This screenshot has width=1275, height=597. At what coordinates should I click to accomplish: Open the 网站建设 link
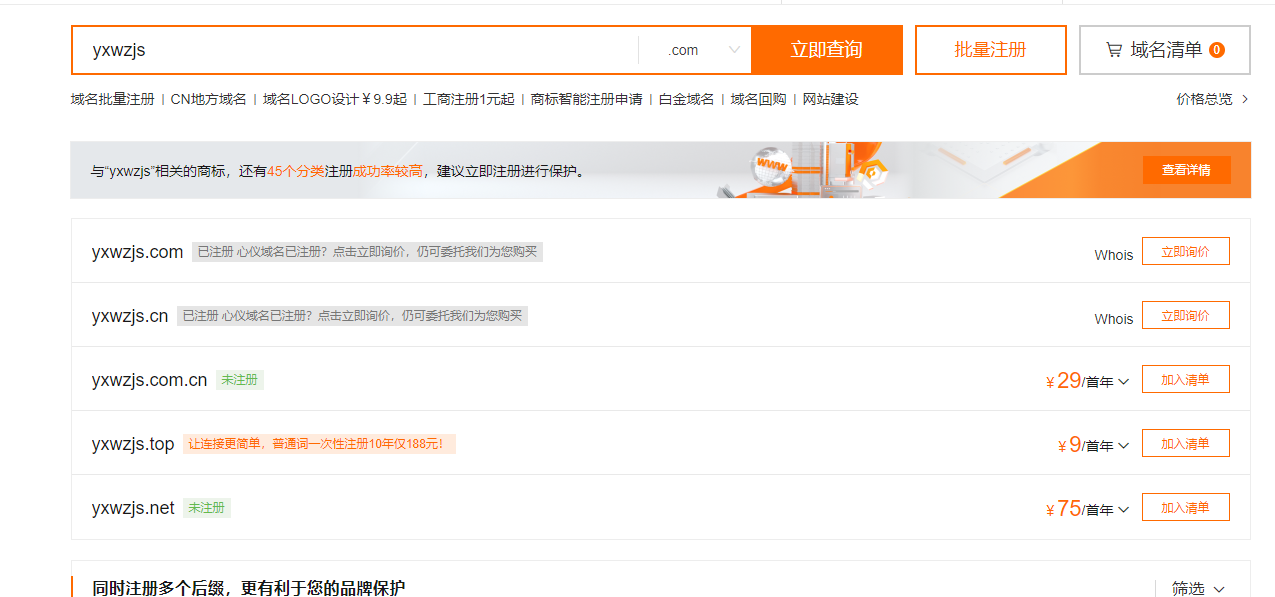tap(831, 99)
